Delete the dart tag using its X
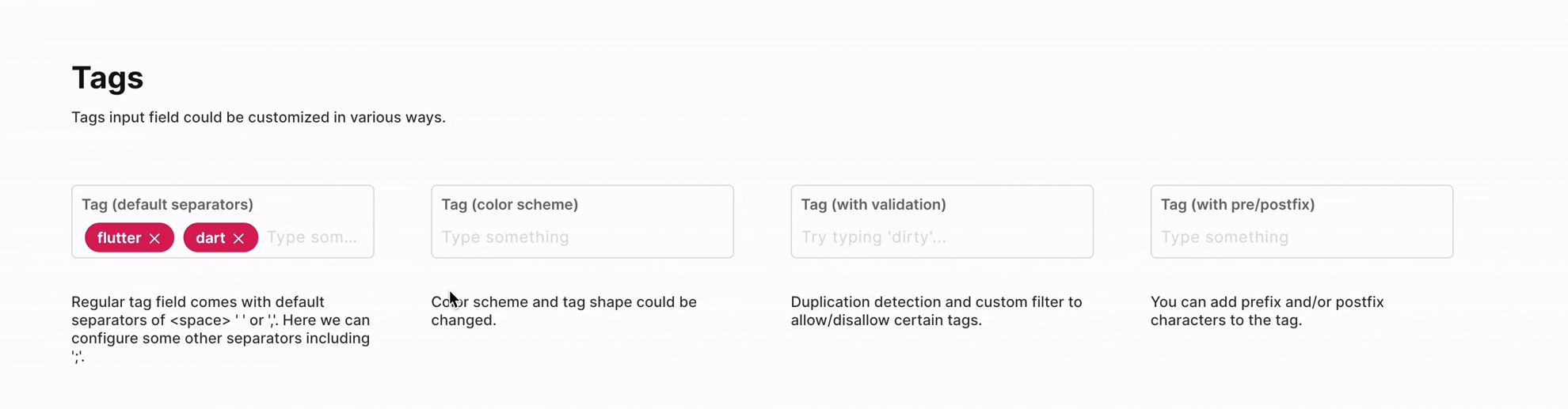The image size is (1568, 409). (238, 238)
